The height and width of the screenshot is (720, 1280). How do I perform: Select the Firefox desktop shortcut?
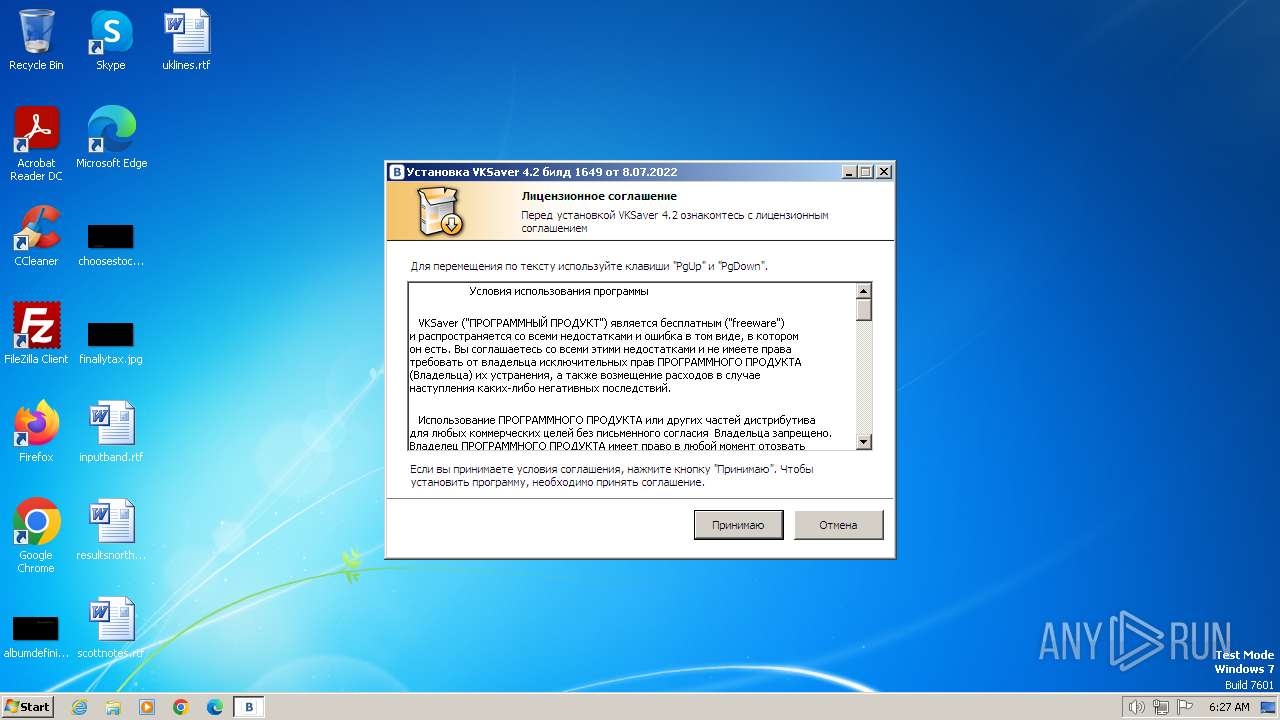pyautogui.click(x=36, y=431)
